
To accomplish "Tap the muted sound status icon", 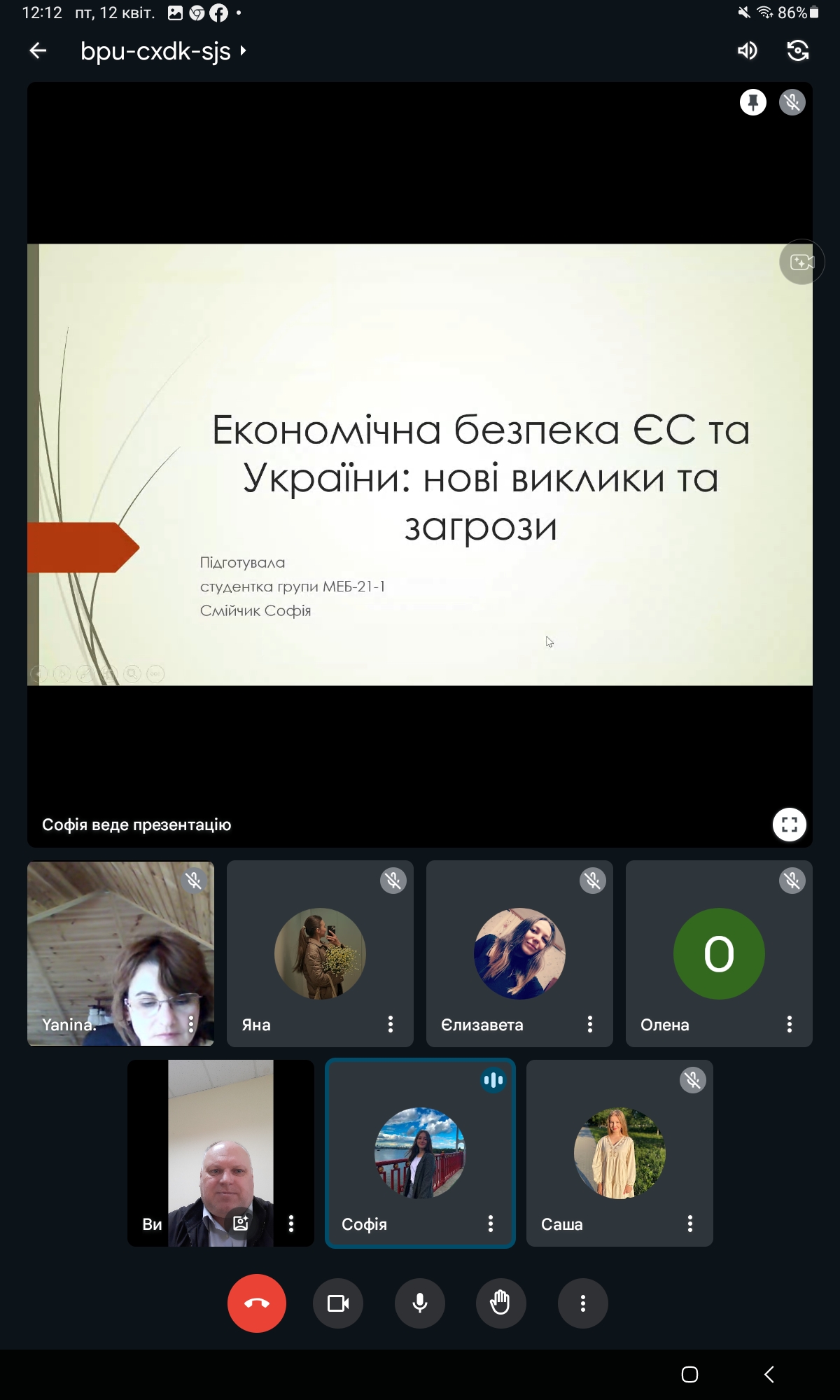I will pyautogui.click(x=744, y=13).
